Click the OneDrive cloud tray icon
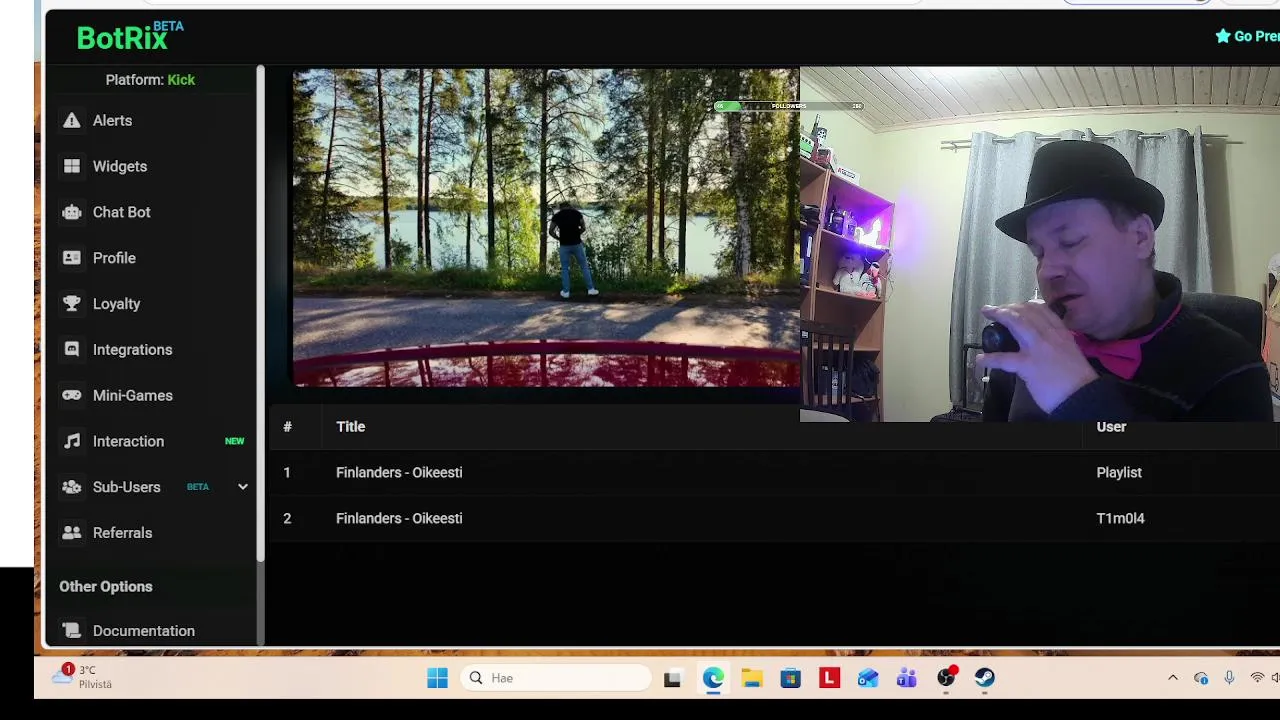1280x720 pixels. click(1201, 678)
